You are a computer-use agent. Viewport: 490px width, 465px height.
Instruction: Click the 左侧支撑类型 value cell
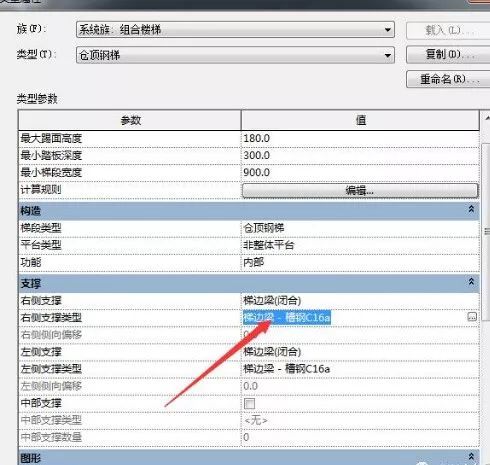point(360,369)
